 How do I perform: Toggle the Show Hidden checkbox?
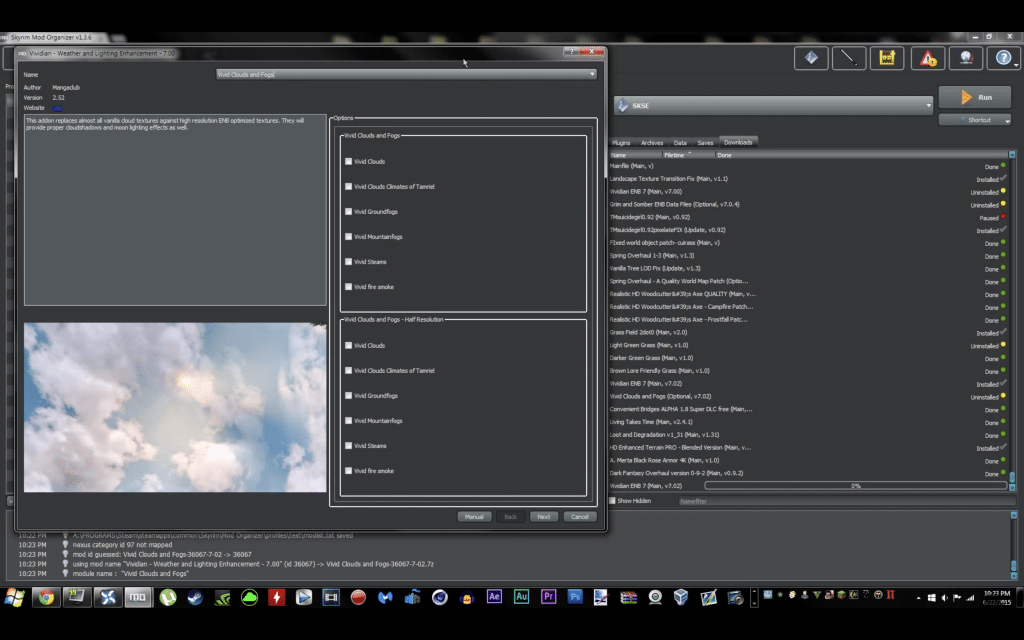point(613,501)
